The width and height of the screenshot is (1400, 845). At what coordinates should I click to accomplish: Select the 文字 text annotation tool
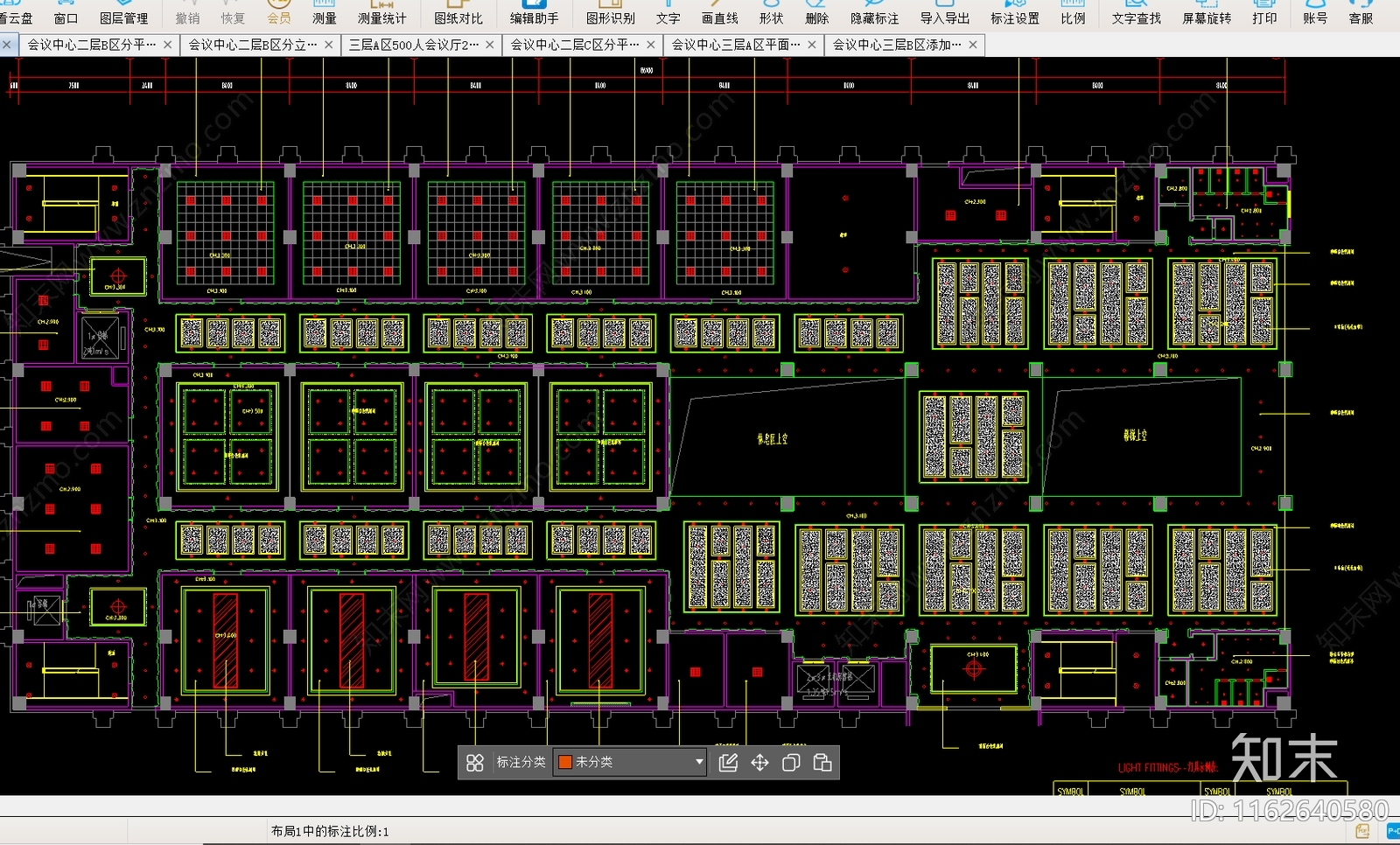tap(668, 12)
